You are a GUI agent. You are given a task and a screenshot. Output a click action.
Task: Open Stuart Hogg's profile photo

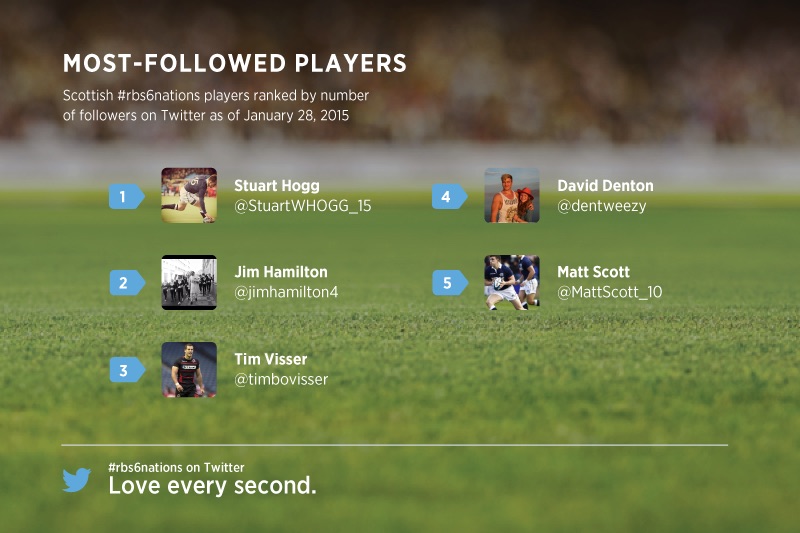pyautogui.click(x=189, y=195)
